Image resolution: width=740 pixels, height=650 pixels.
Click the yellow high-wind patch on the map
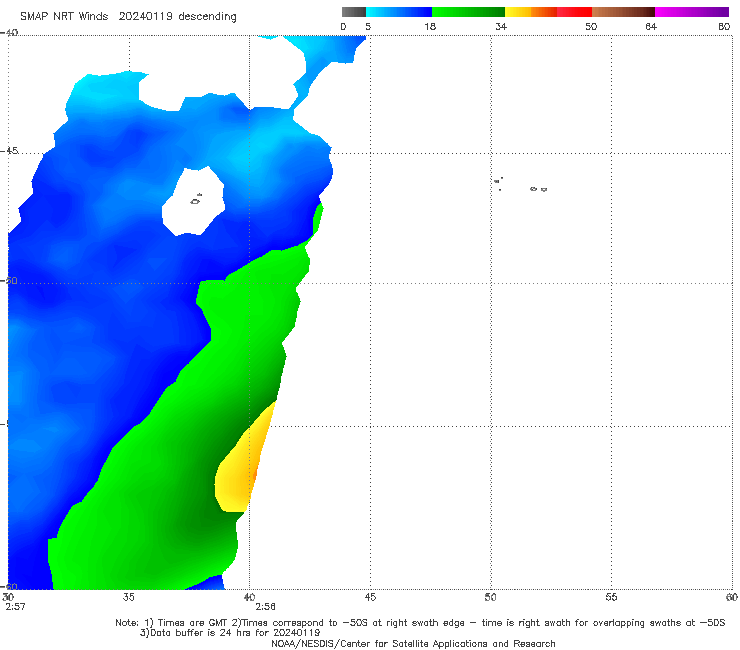point(241,465)
